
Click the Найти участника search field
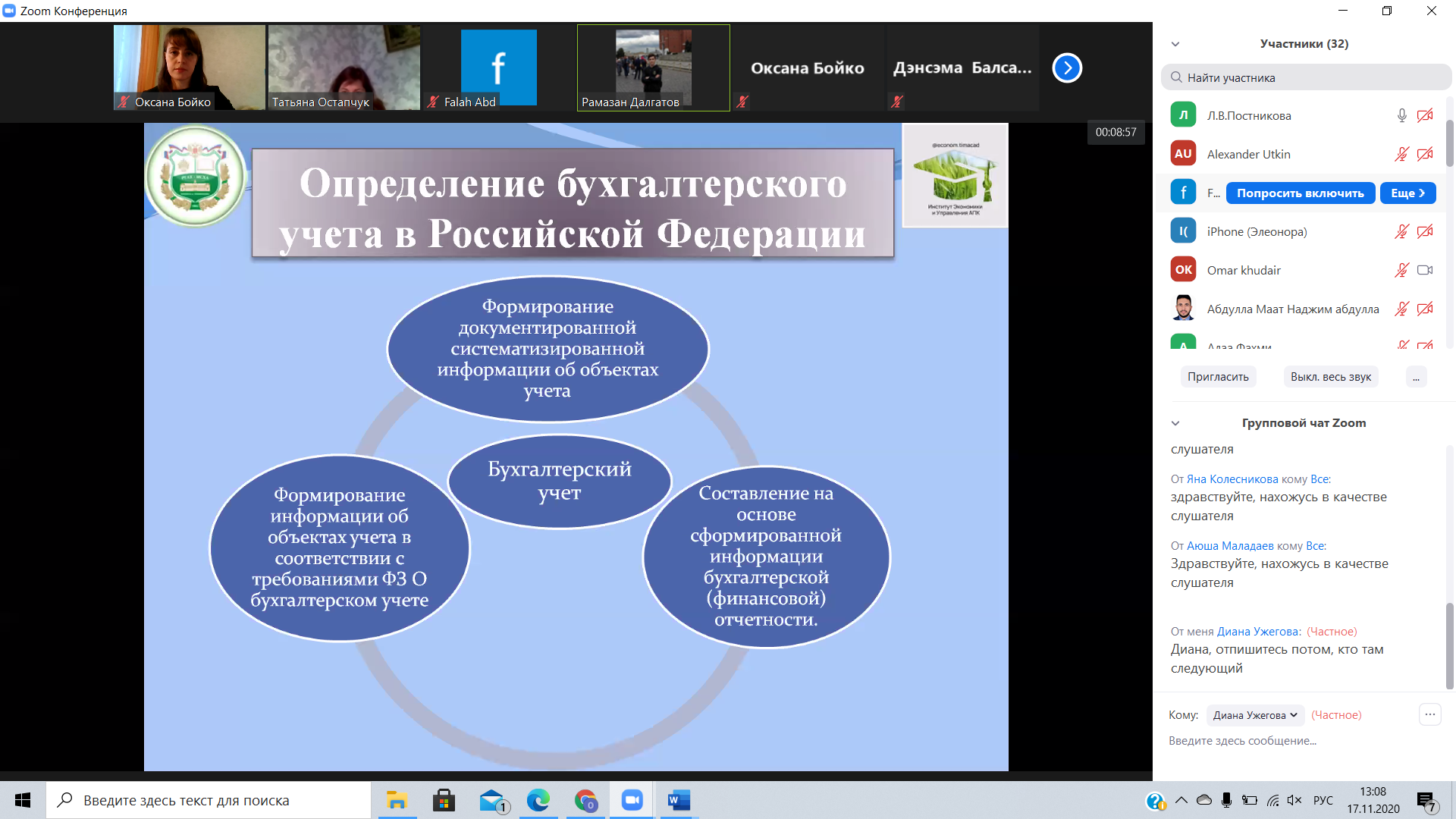(x=1306, y=77)
